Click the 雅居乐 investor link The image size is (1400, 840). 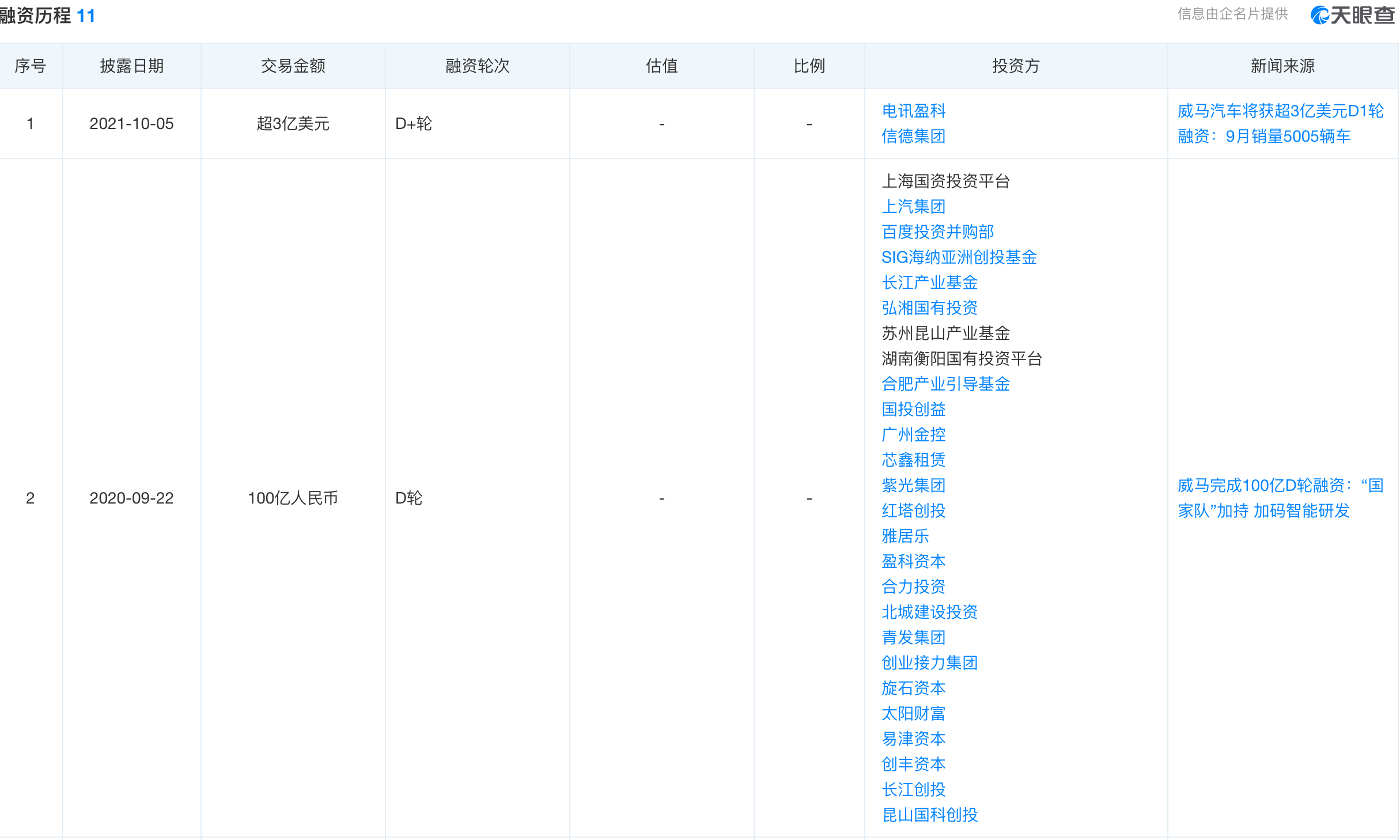point(905,536)
